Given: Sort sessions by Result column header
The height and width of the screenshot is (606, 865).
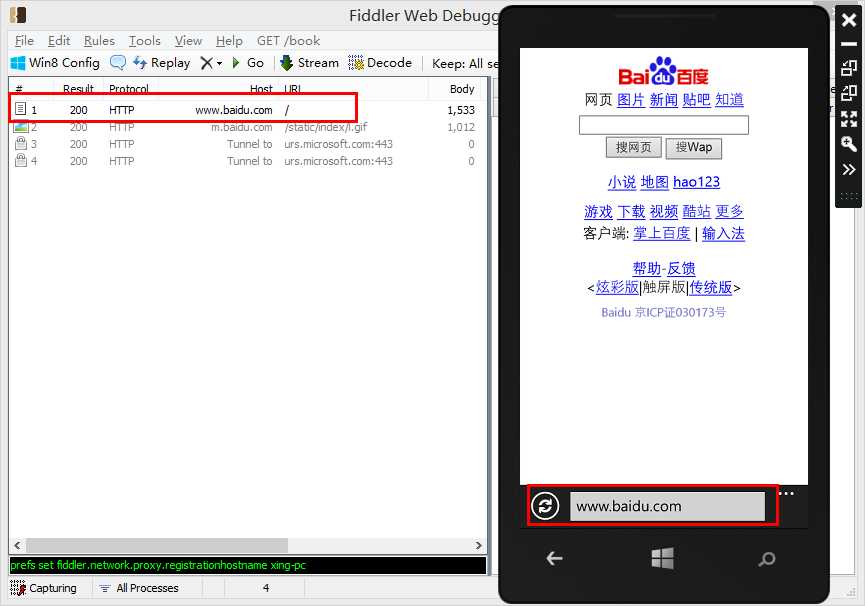Looking at the screenshot, I should tap(78, 89).
